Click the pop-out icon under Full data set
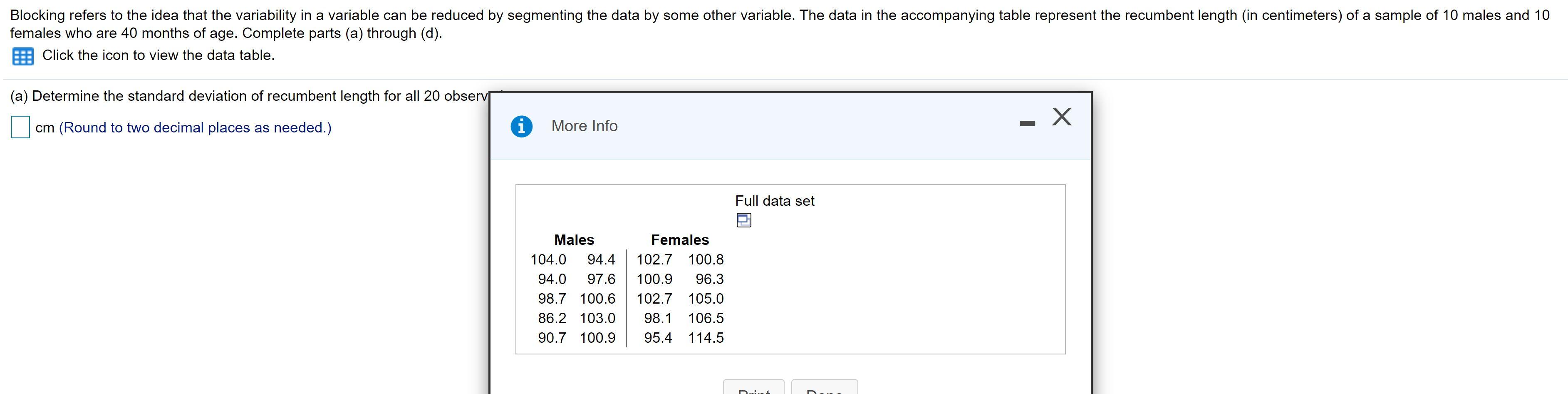The image size is (1568, 394). click(744, 220)
